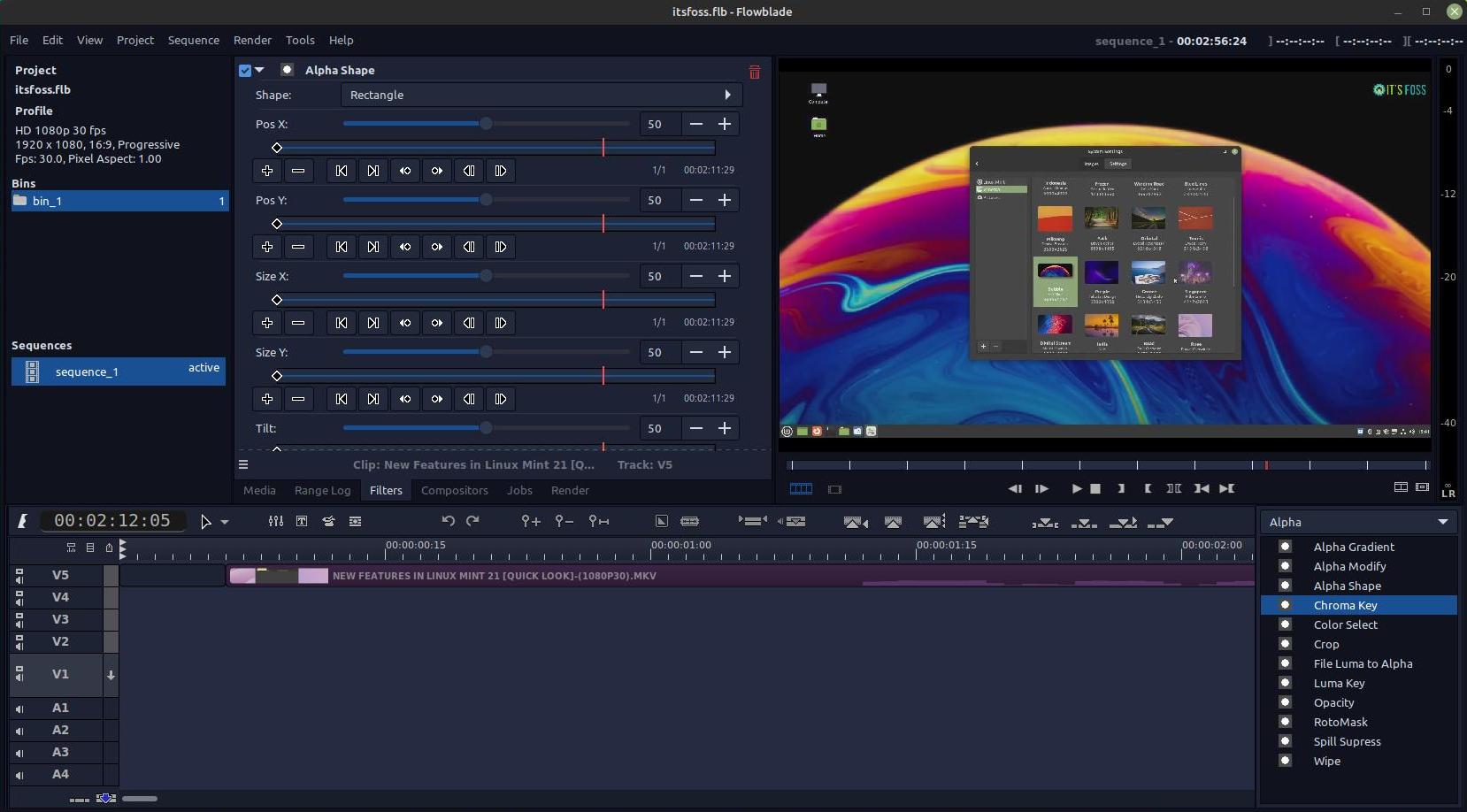The image size is (1467, 812).
Task: Go to next keyframe for Pos Y
Action: point(373,247)
